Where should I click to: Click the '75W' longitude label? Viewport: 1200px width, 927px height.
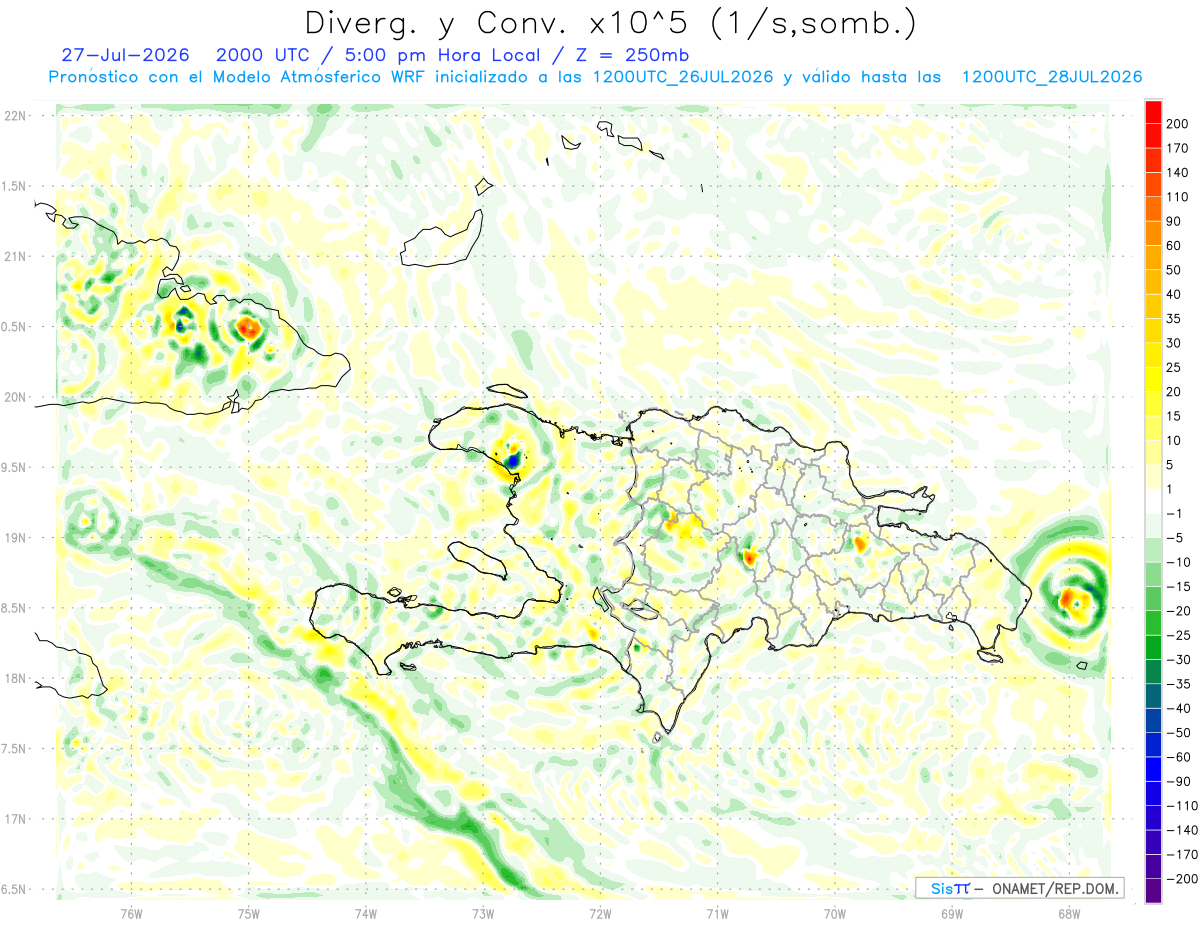[249, 912]
